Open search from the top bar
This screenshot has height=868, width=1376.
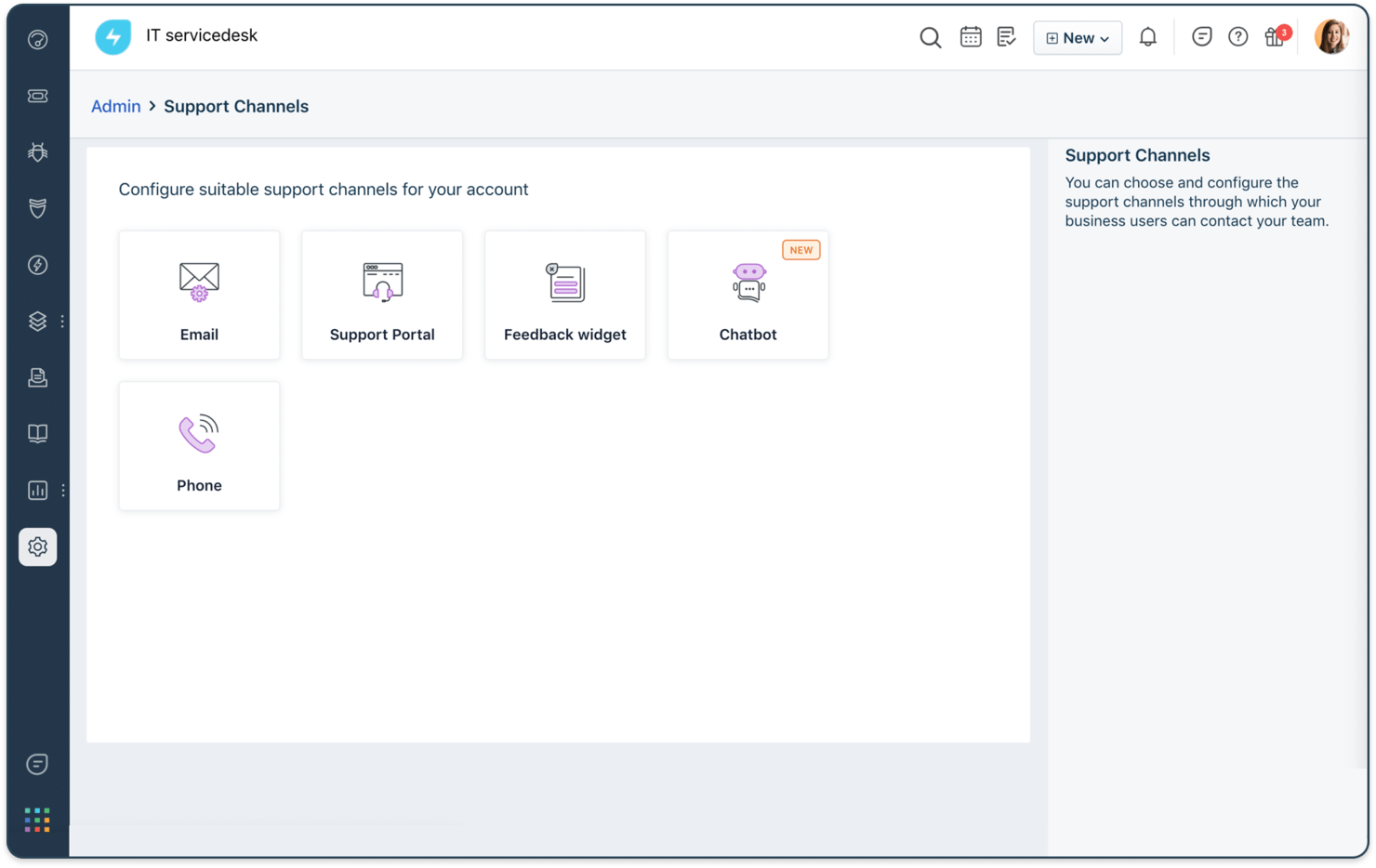(x=930, y=37)
